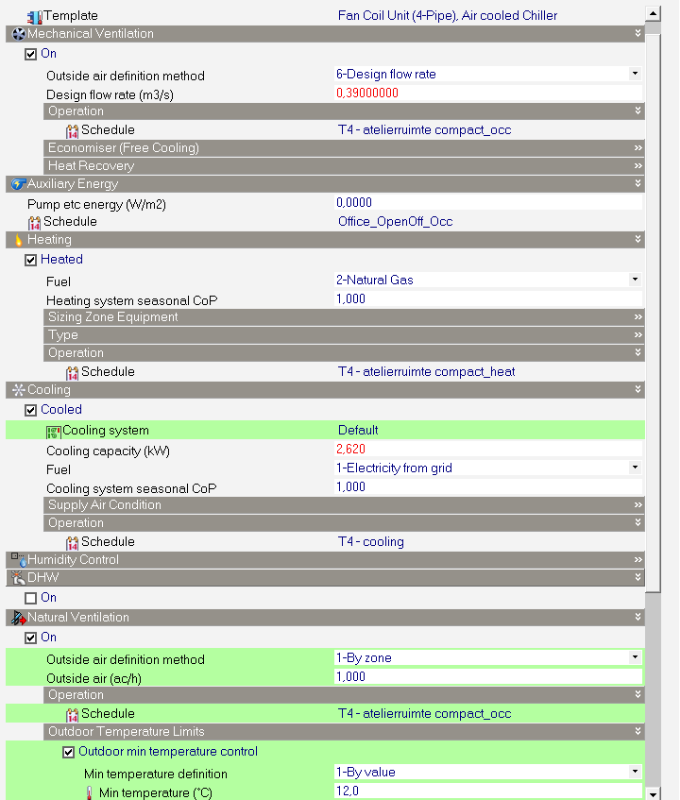Click the Cooling snowflake icon
680x800 pixels.
point(17,390)
